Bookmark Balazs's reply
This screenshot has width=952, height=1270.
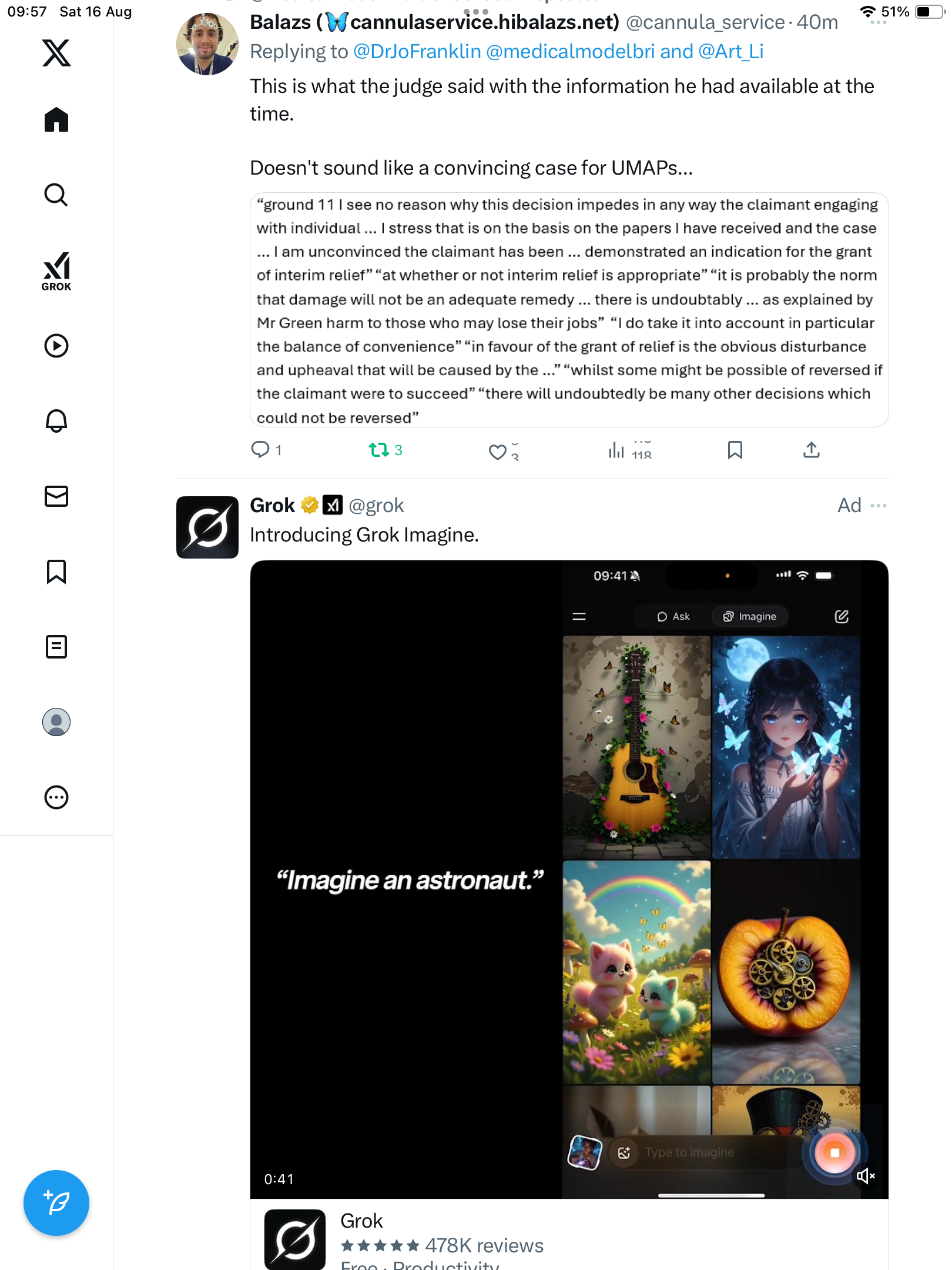735,450
